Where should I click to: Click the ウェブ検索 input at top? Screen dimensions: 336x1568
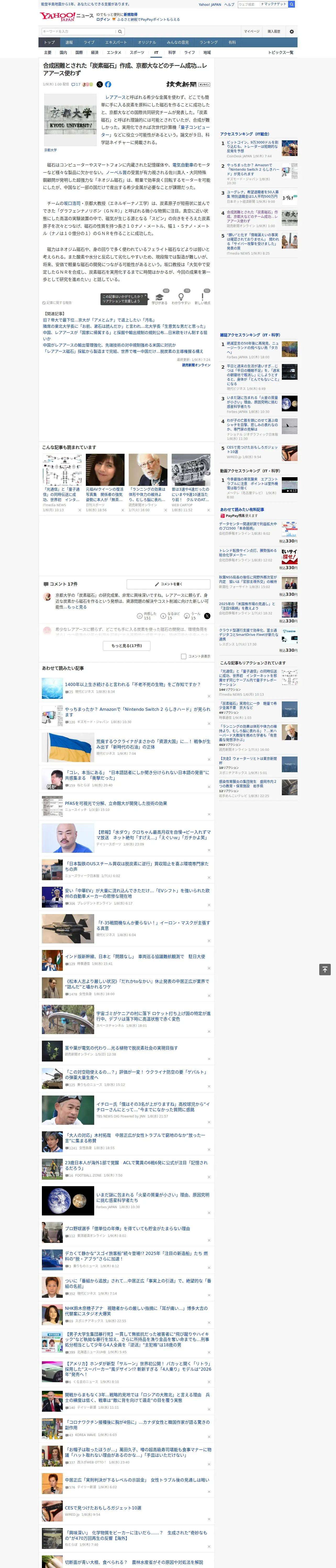click(x=249, y=4)
